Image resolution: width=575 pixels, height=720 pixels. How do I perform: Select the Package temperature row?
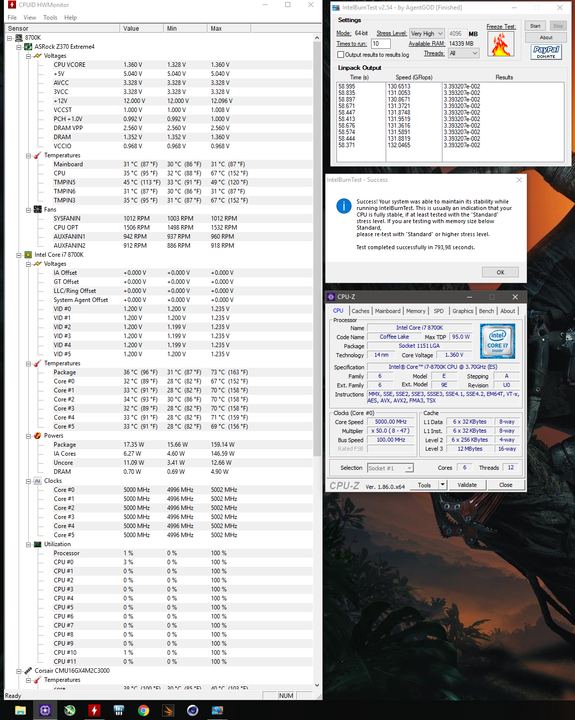click(159, 372)
